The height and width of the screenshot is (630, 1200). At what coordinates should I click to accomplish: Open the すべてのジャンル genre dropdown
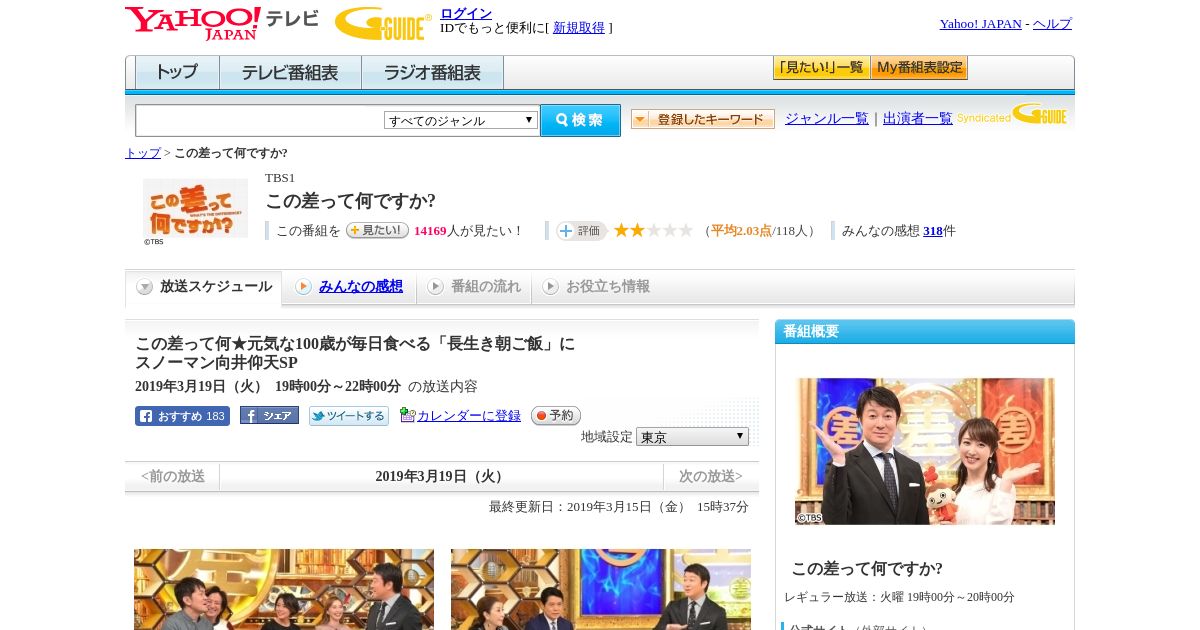tap(461, 120)
